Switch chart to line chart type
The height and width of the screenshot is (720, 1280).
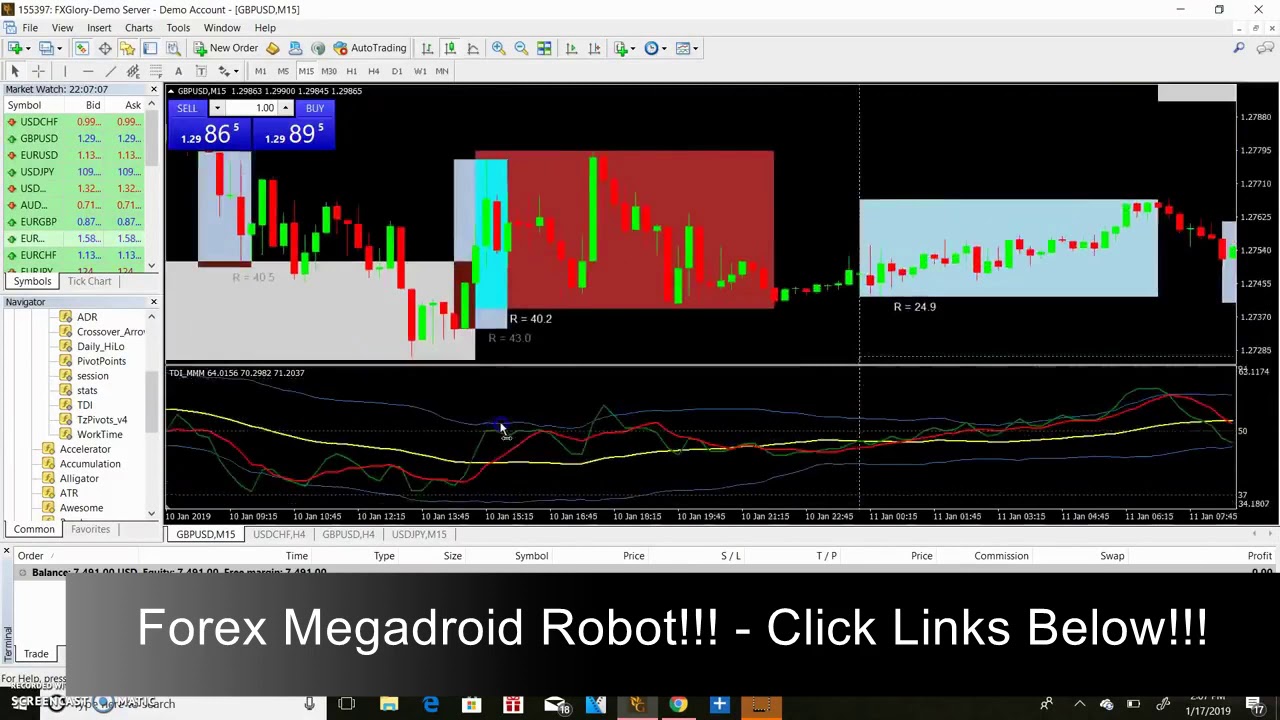pyautogui.click(x=473, y=48)
